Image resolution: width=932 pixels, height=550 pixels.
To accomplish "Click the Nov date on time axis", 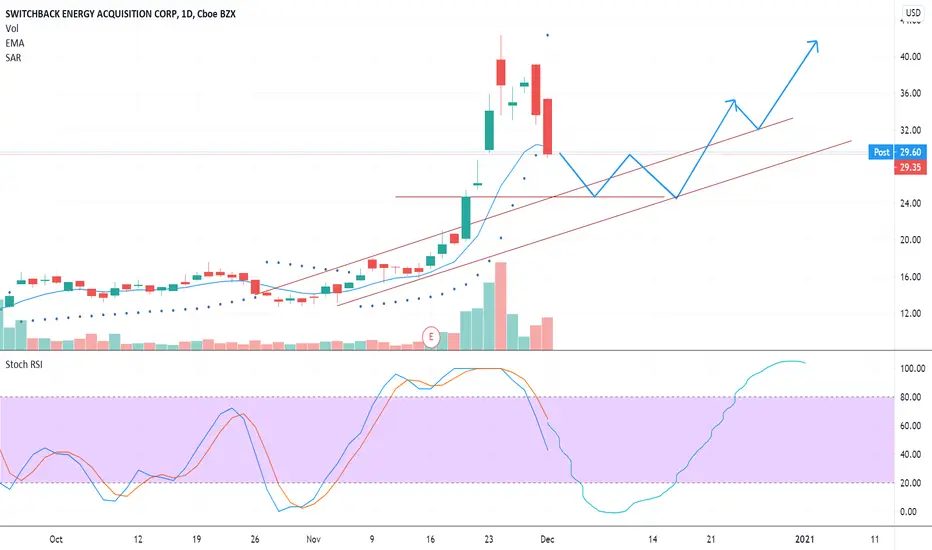I will coord(313,539).
